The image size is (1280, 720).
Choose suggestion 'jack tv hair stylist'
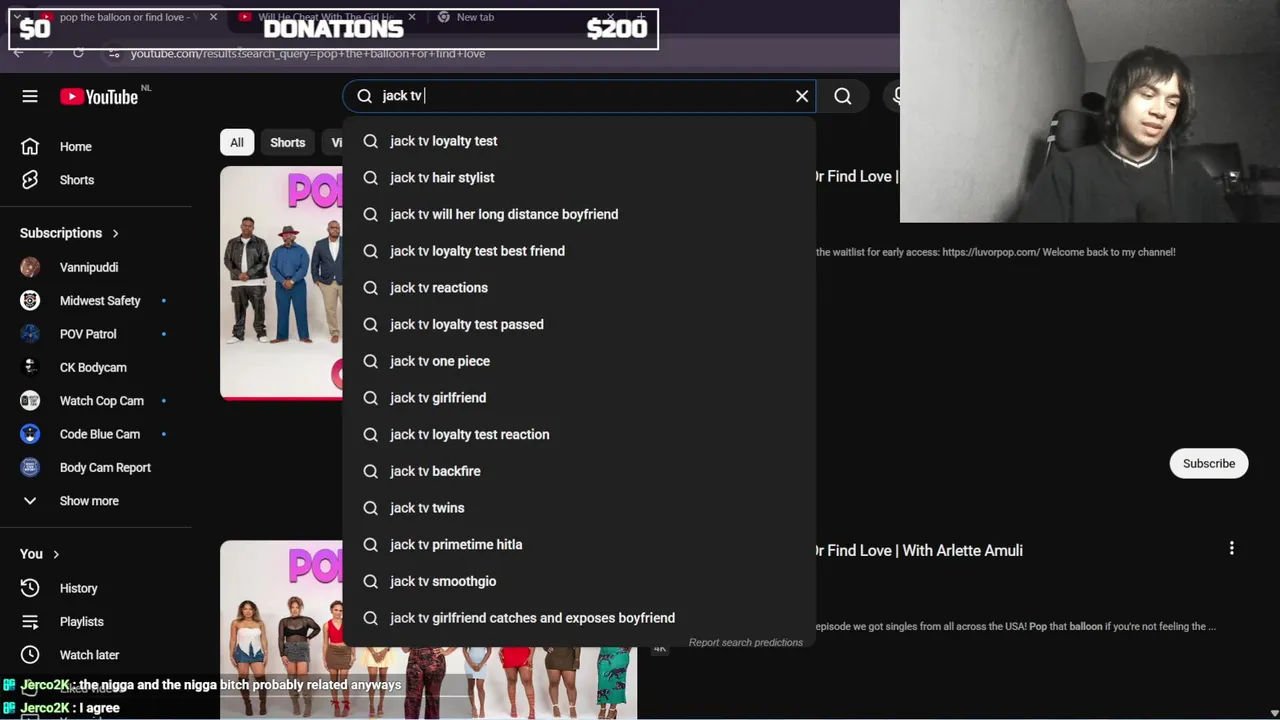click(579, 178)
